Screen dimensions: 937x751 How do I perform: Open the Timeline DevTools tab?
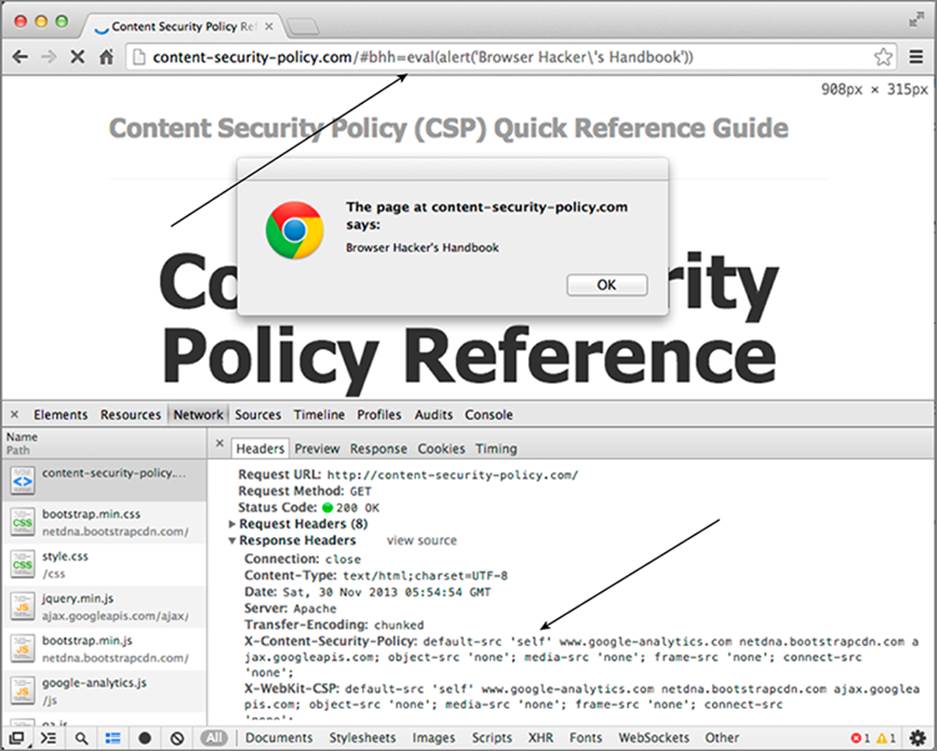tap(319, 415)
